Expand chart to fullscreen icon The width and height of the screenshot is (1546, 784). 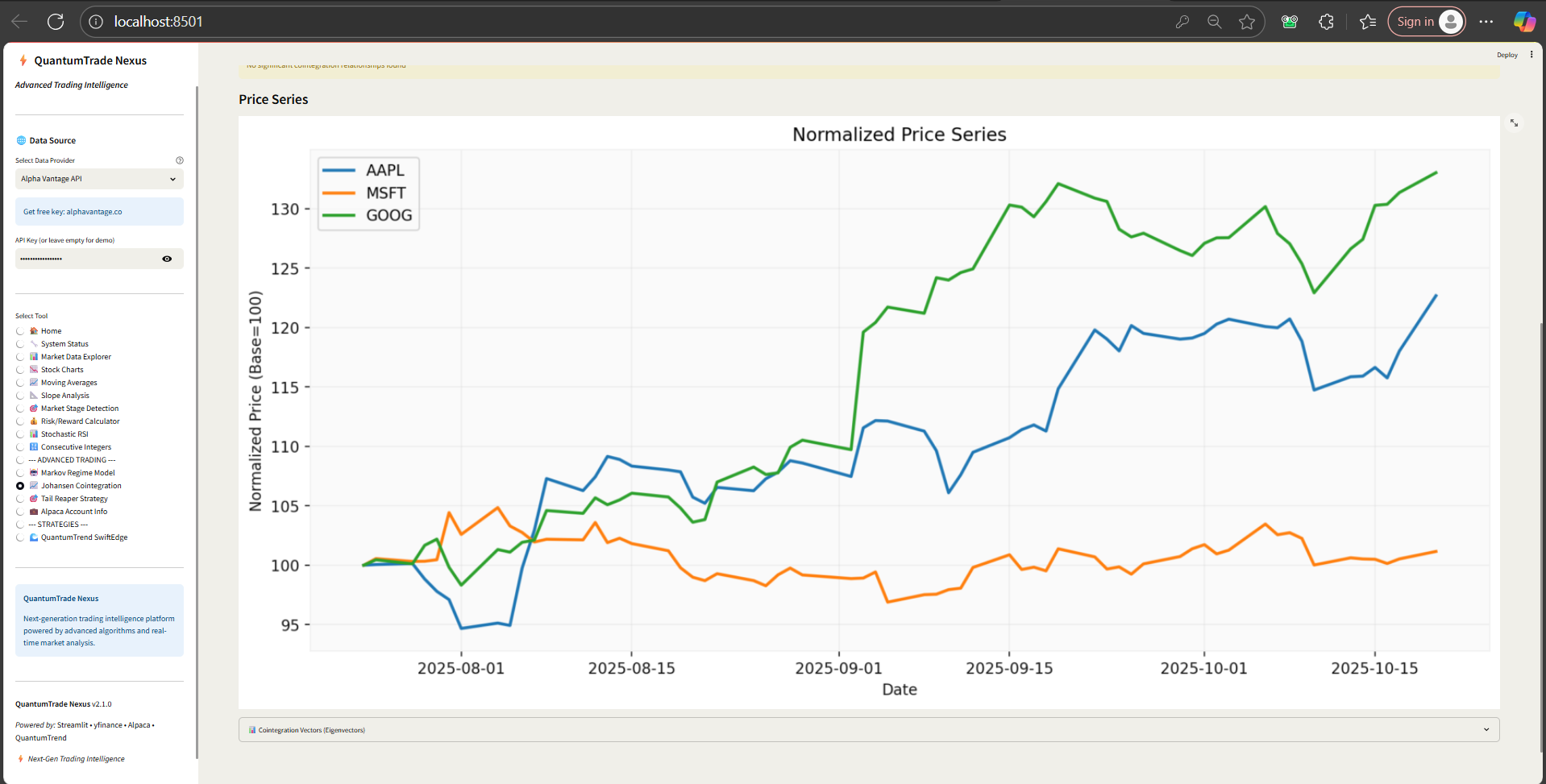pos(1514,122)
